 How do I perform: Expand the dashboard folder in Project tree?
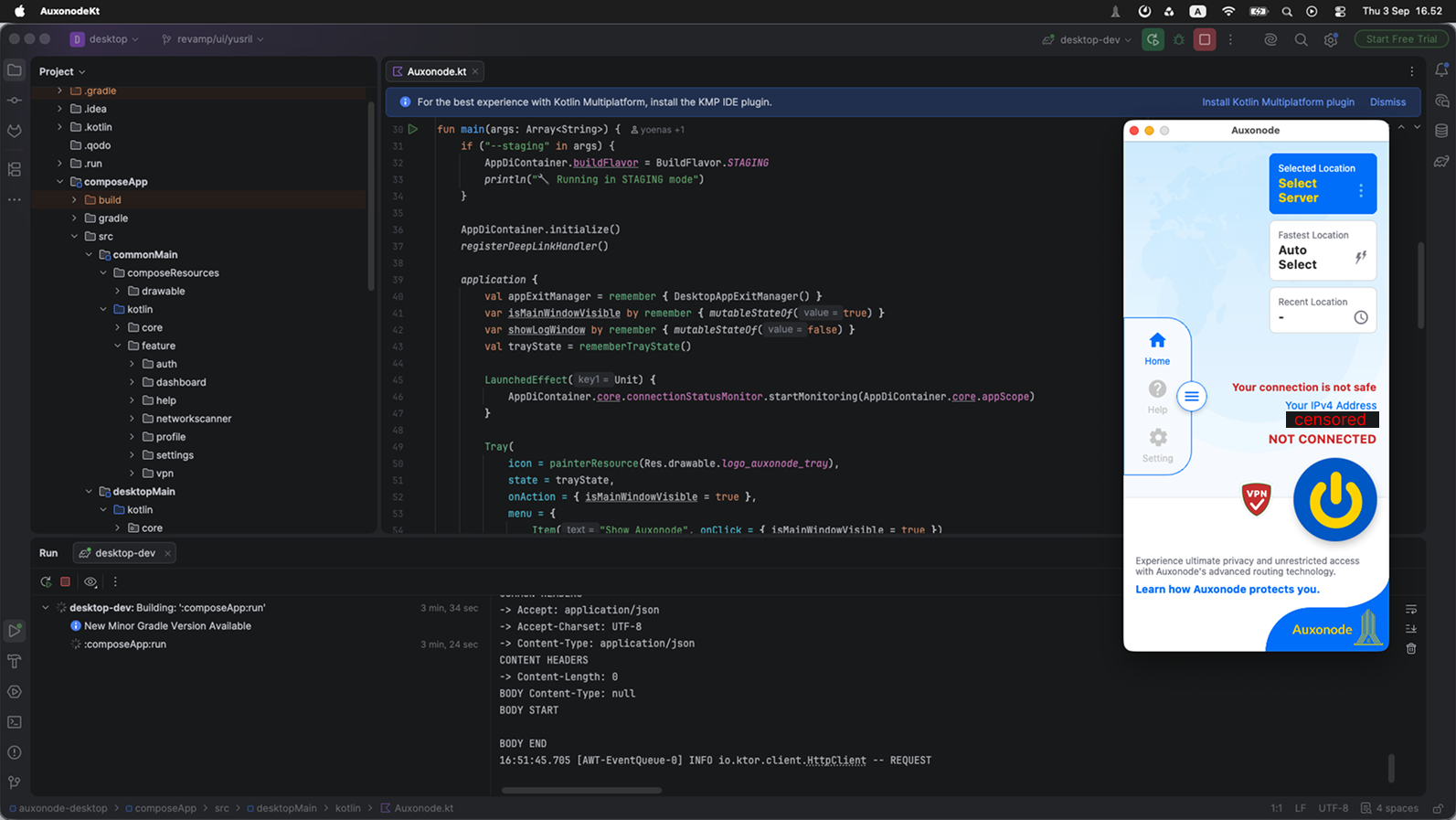(x=133, y=382)
